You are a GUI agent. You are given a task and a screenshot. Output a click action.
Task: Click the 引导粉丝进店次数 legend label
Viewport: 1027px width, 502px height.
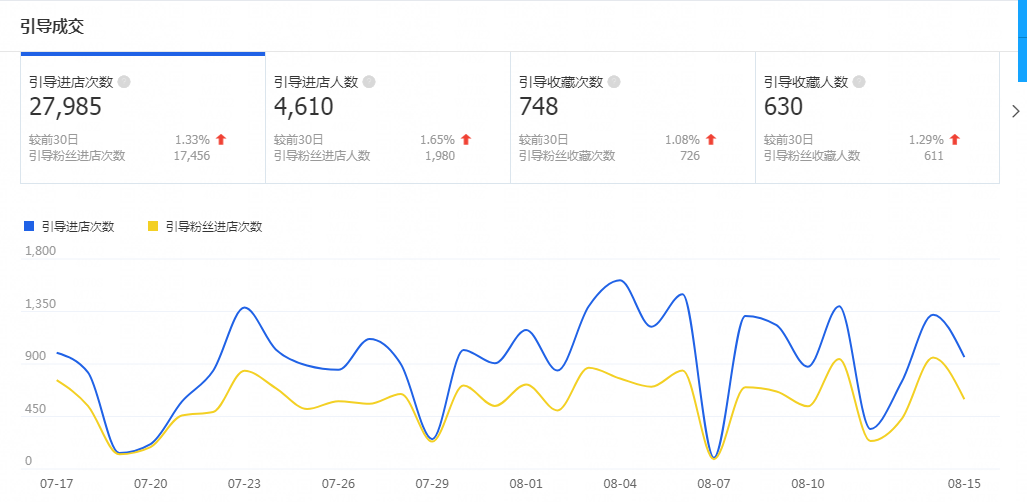214,227
